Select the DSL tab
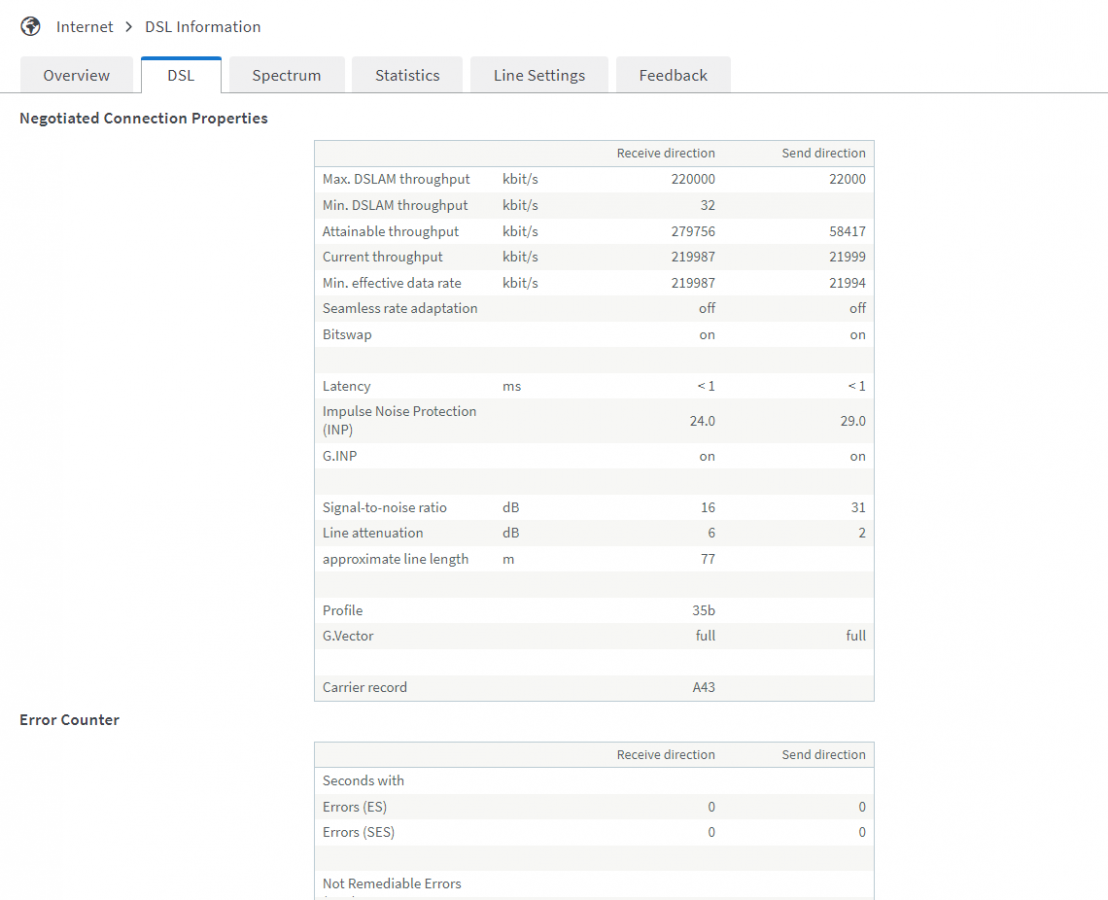Viewport: 1108px width, 900px height. (181, 75)
